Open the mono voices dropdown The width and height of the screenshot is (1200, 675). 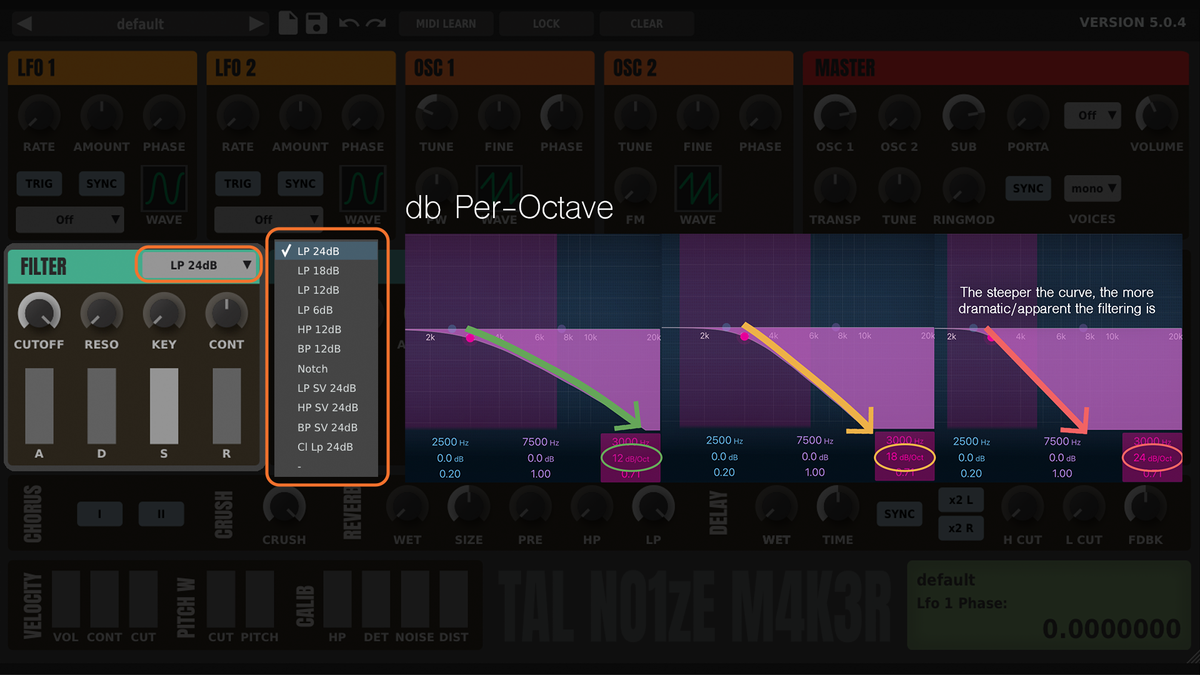pos(1091,189)
